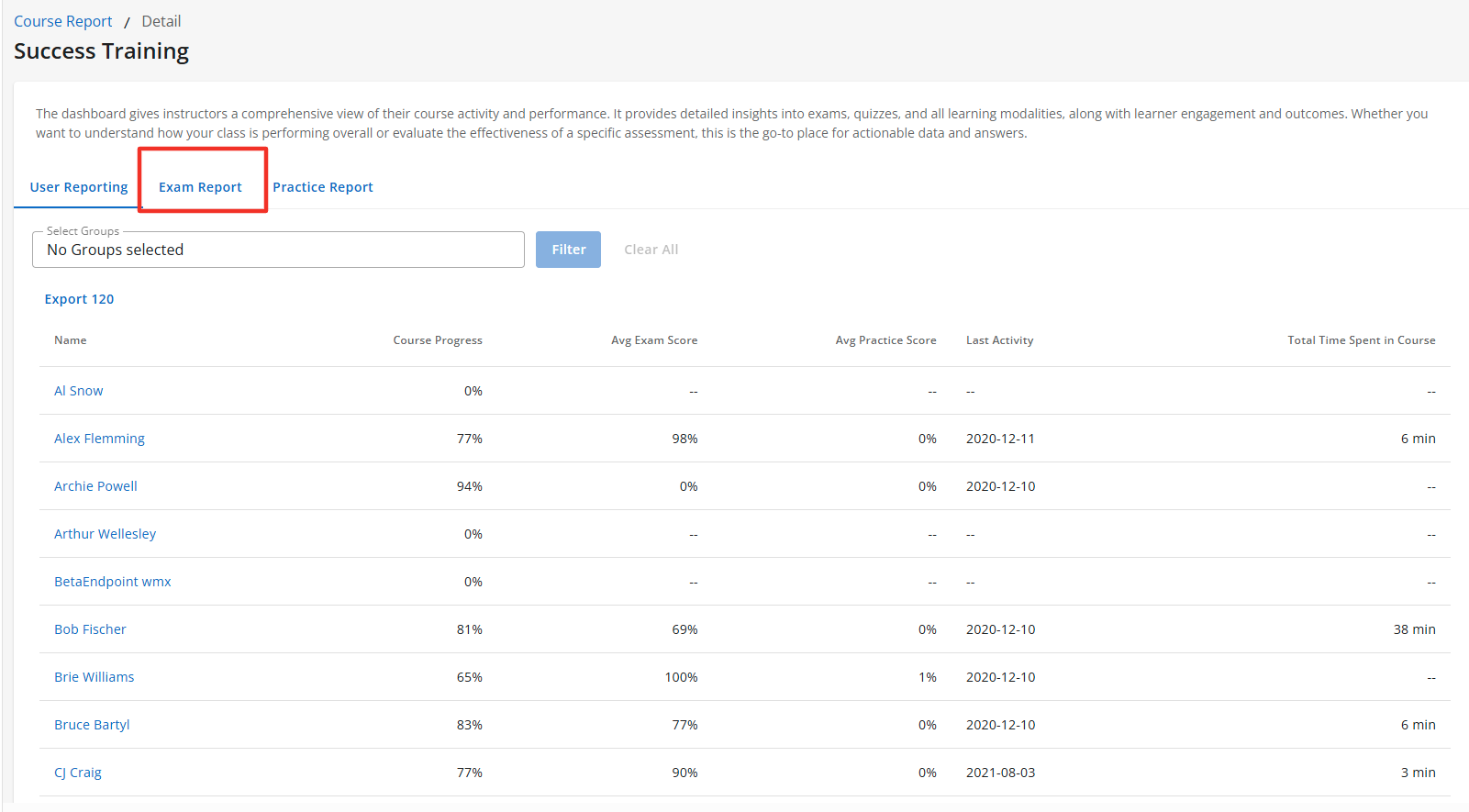Select Archie Powell from the list
This screenshot has width=1469, height=812.
point(95,486)
